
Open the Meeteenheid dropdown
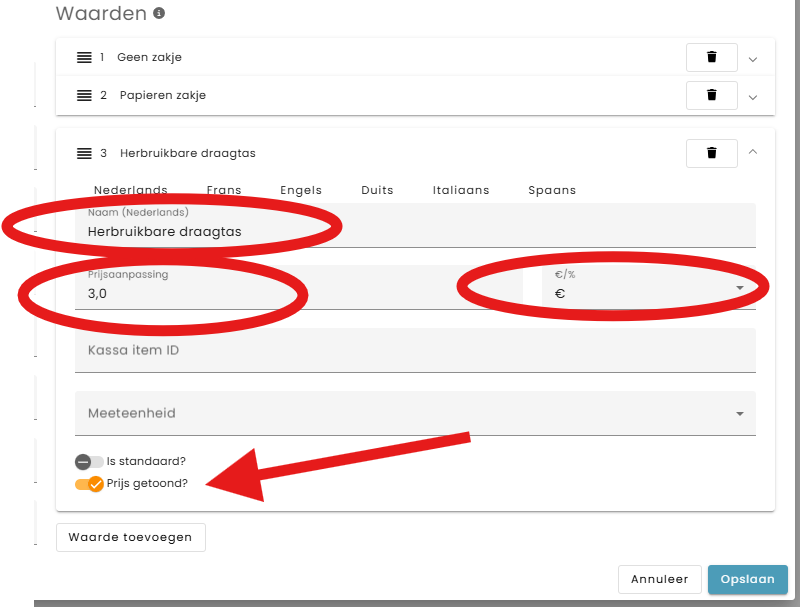click(415, 413)
